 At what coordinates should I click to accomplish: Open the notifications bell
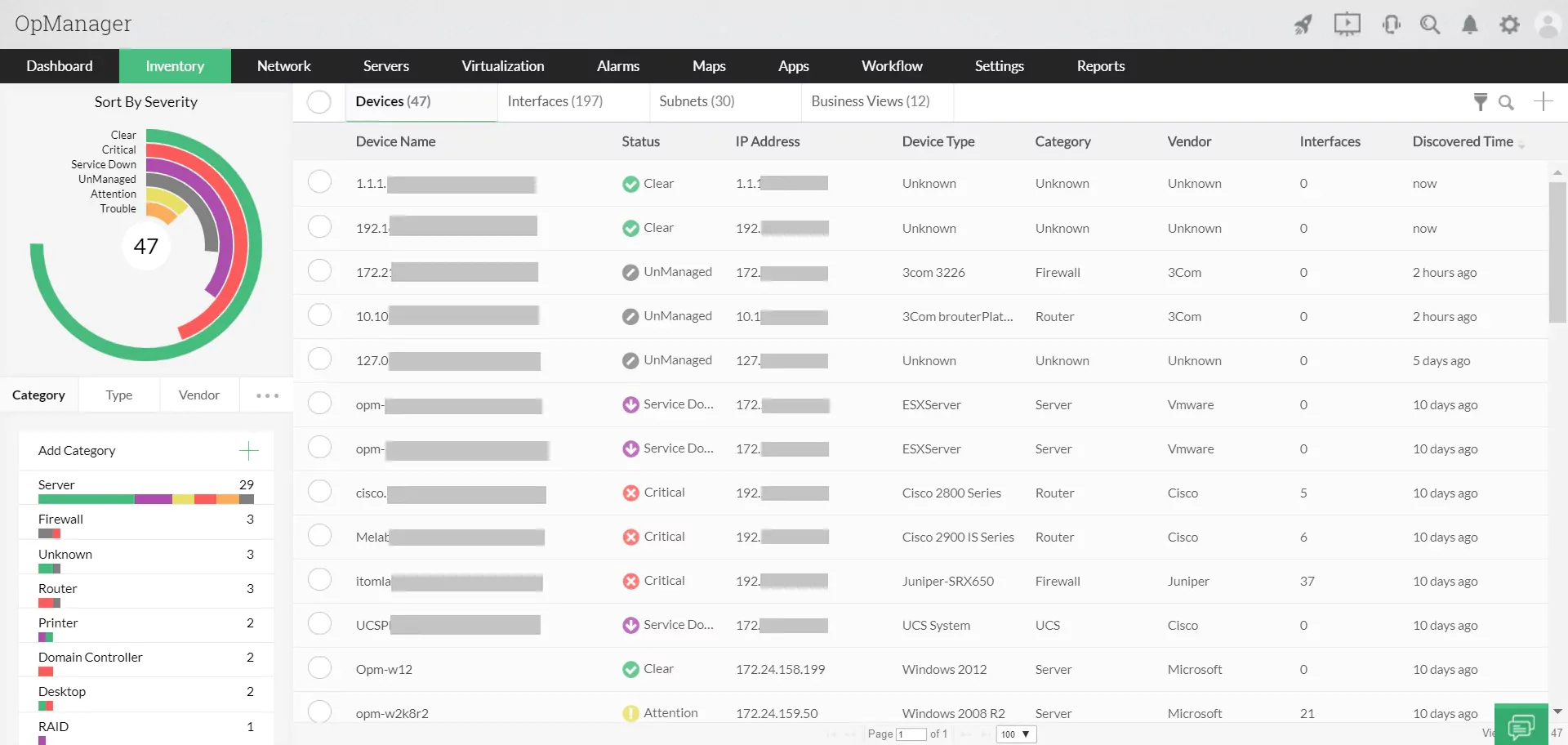1469,25
